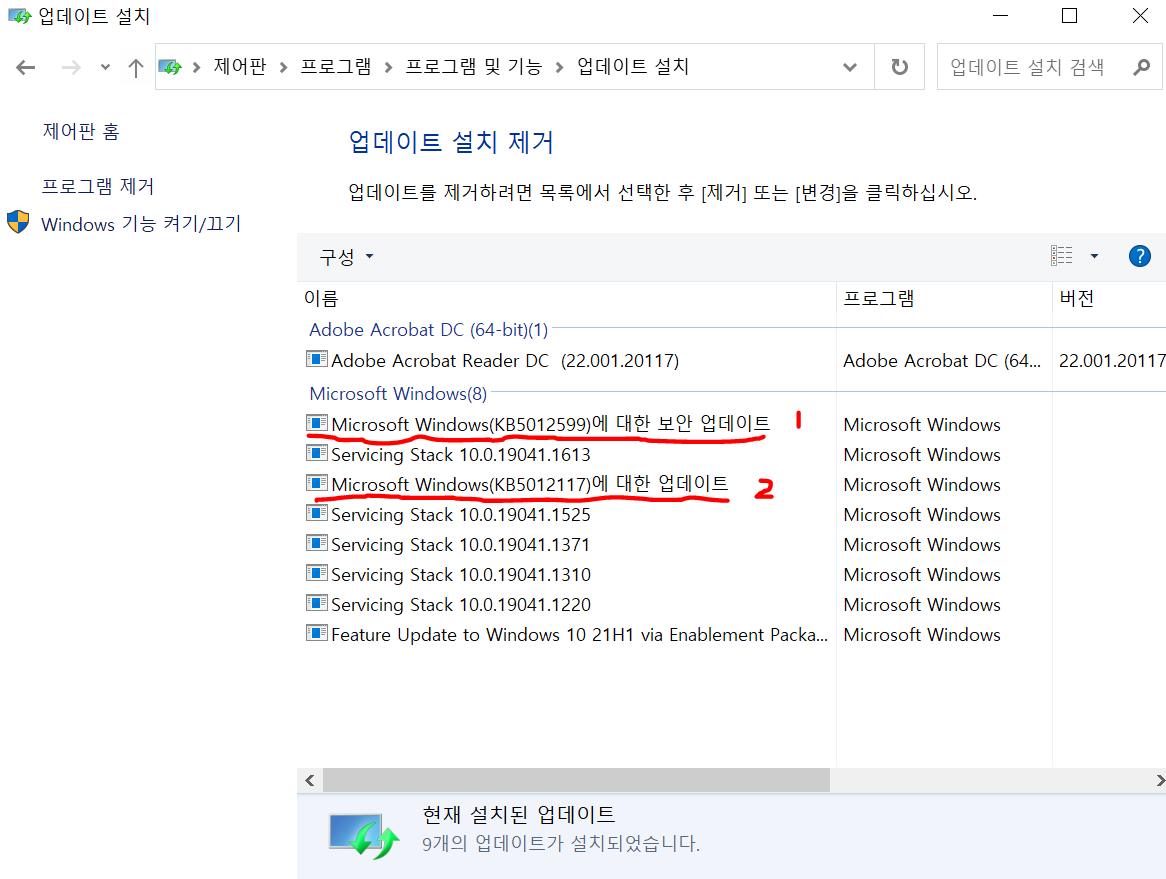Collapse the Microsoft Windows(8) group

pyautogui.click(x=398, y=393)
